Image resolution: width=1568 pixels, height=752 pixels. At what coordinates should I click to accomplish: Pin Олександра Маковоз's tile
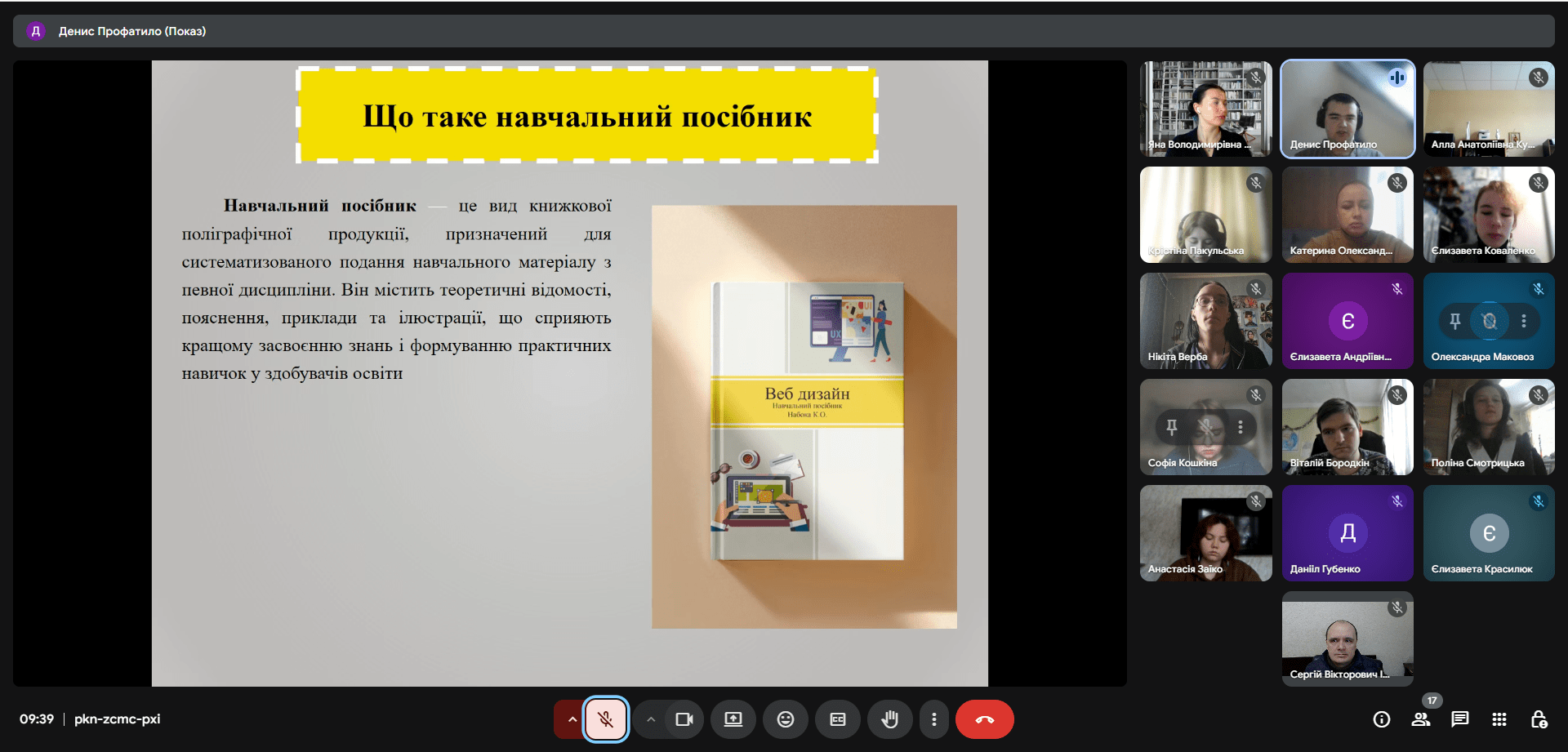(x=1454, y=321)
